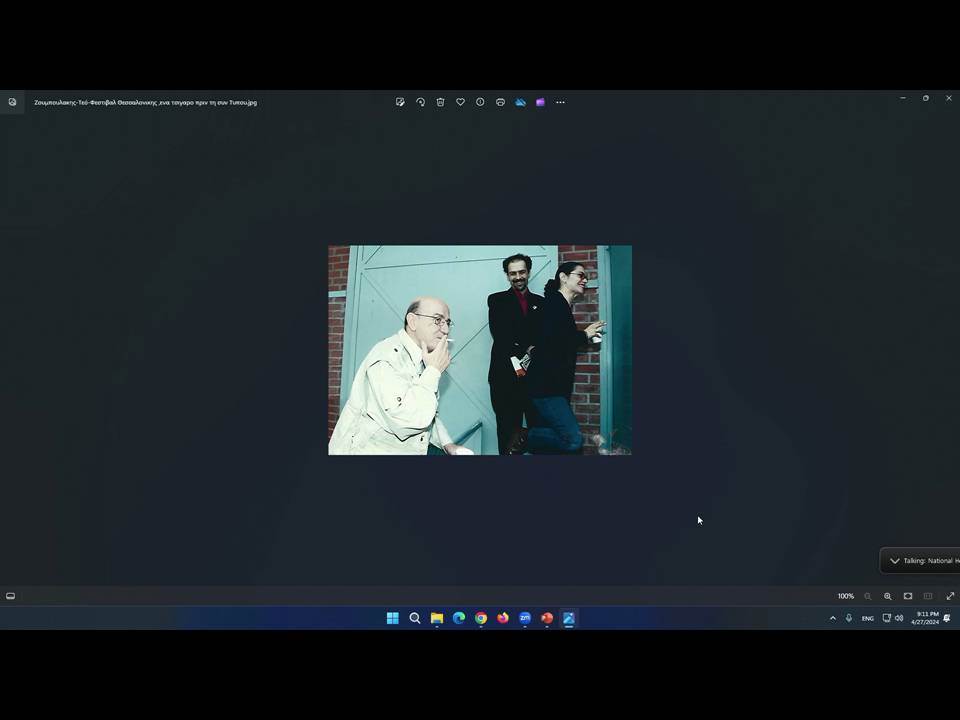
Task: Change the ENG input language
Action: coord(868,618)
